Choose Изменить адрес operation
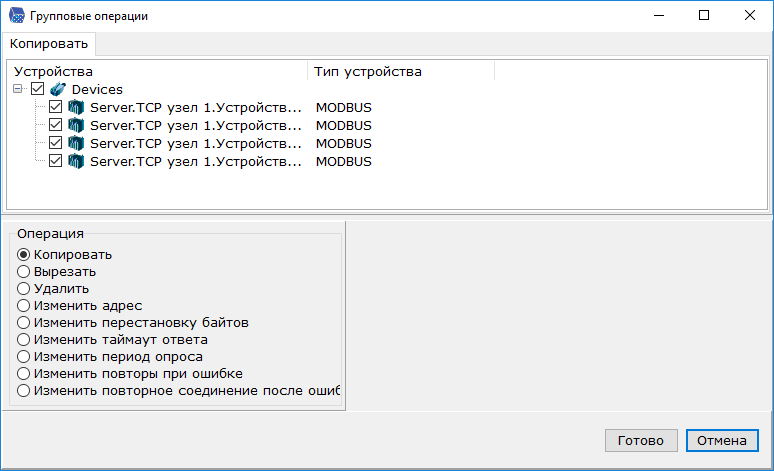The image size is (774, 471). pos(24,305)
